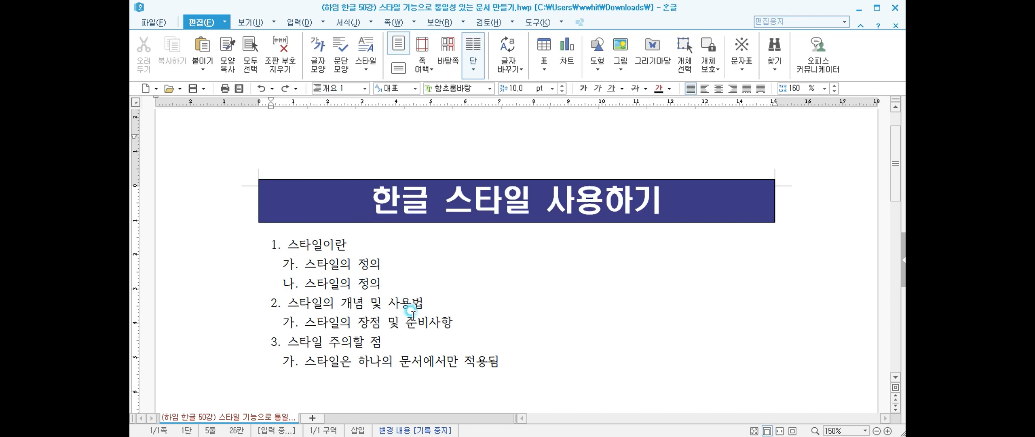Toggle italic 가 formatting button

(x=598, y=88)
